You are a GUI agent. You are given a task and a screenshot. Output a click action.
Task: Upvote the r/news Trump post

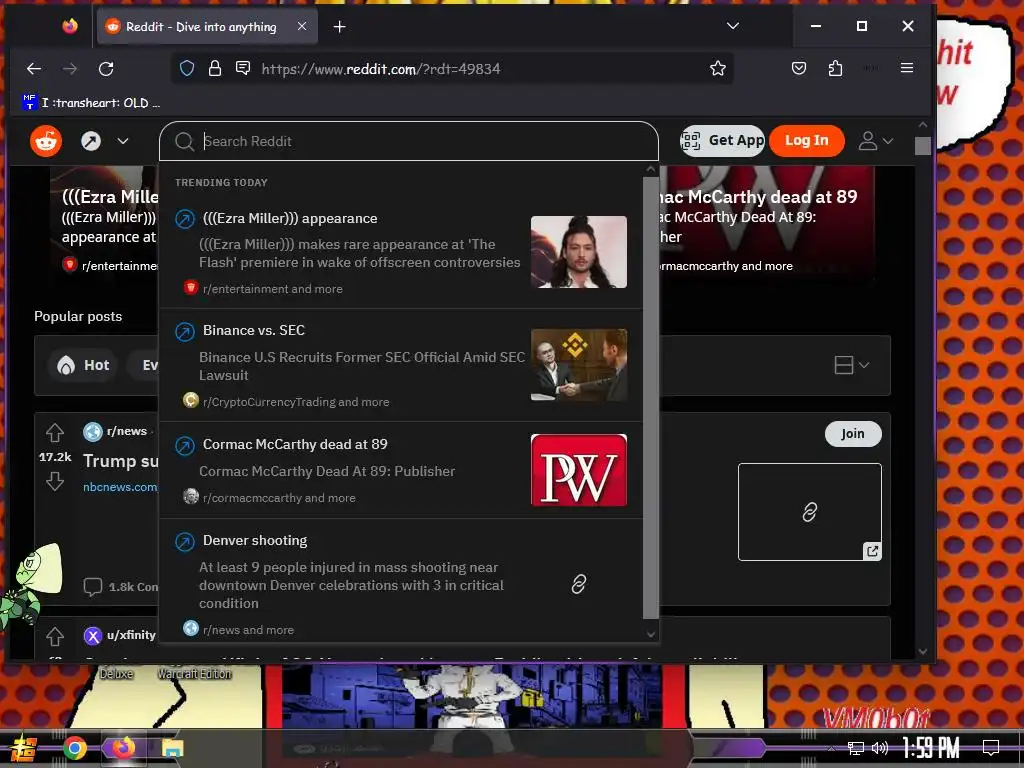55,433
